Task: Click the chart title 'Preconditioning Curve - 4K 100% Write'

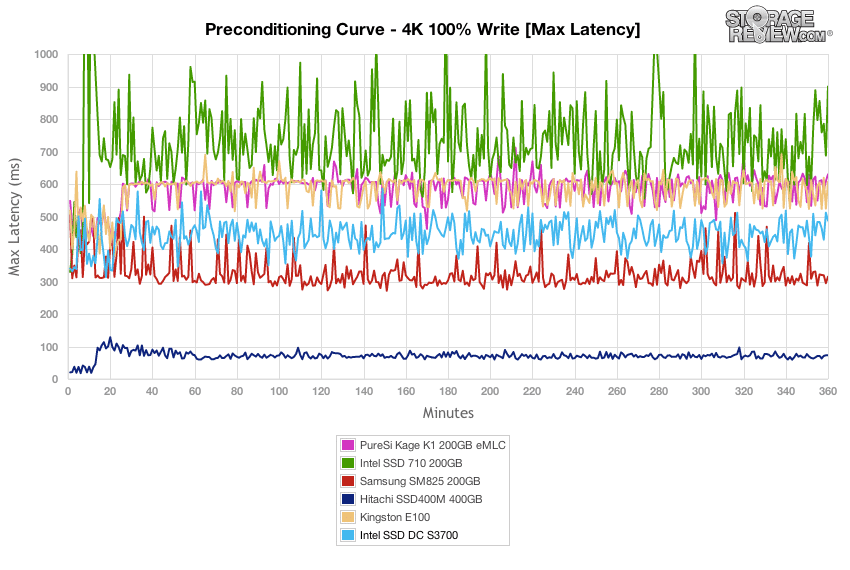Action: [362, 29]
